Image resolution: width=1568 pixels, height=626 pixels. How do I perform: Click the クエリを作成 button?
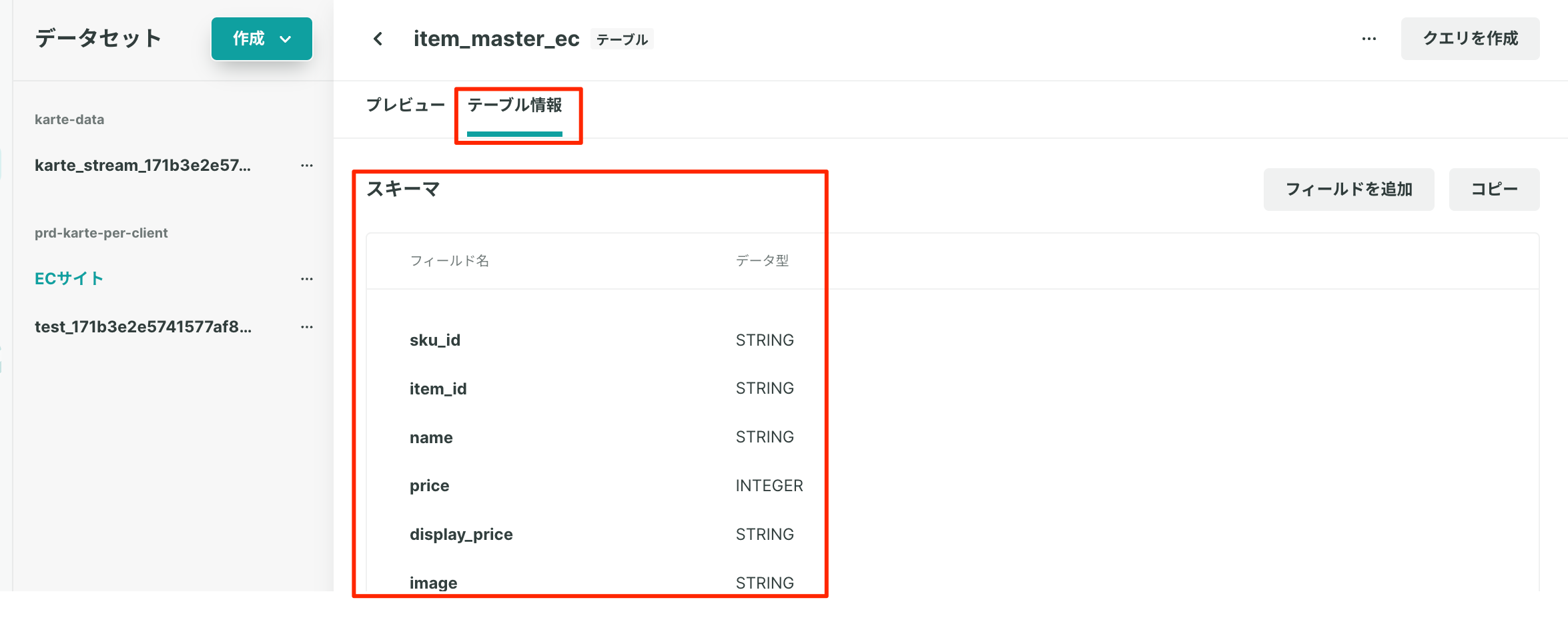1470,39
